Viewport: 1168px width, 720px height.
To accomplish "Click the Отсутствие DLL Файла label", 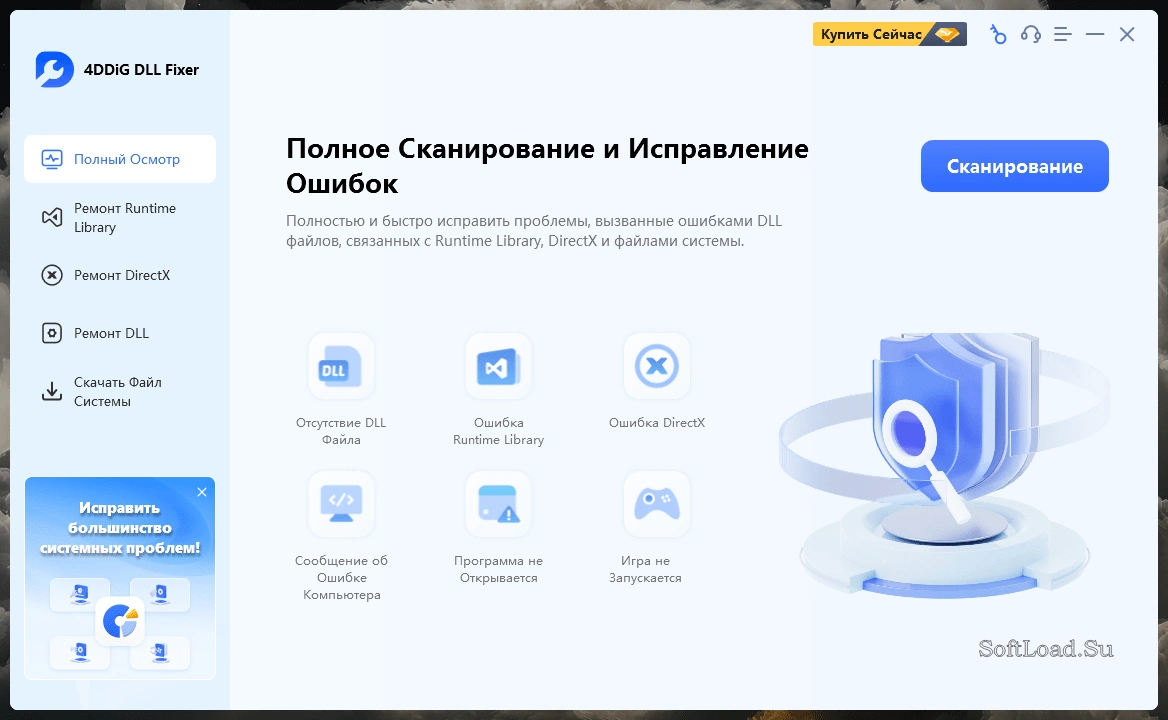I will click(341, 431).
